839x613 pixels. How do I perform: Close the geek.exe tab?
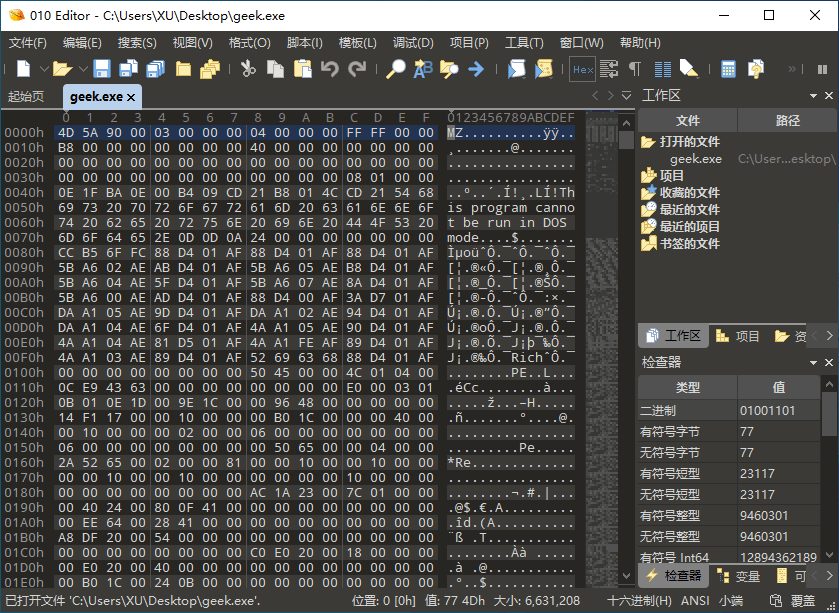[x=131, y=97]
